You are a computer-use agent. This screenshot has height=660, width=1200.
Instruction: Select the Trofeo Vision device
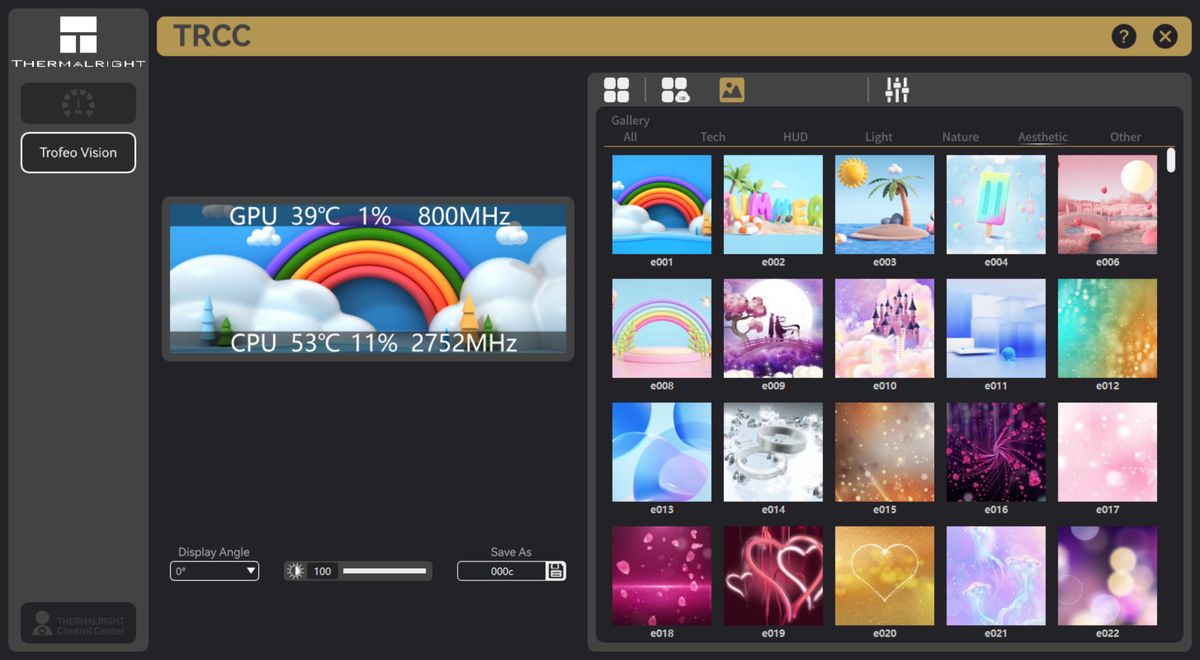coord(78,153)
